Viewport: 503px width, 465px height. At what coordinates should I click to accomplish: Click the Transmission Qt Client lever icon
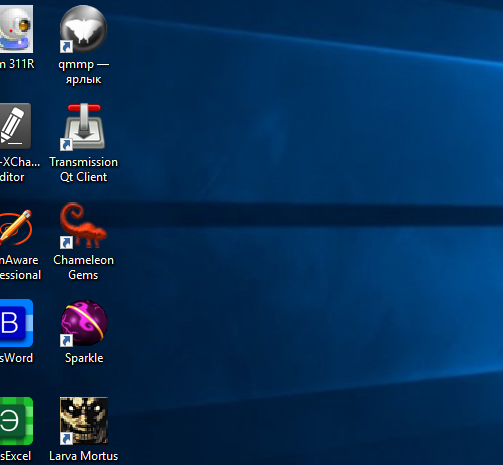click(x=83, y=126)
